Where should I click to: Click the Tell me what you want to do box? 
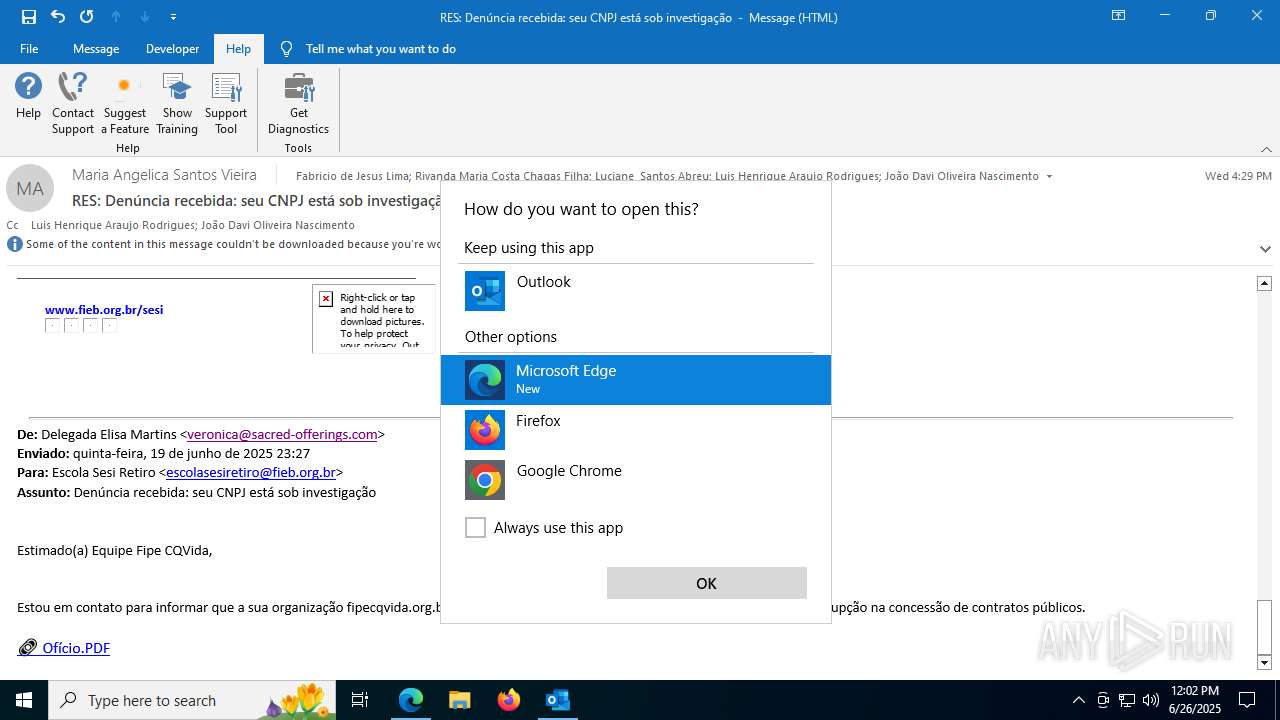pyautogui.click(x=380, y=48)
